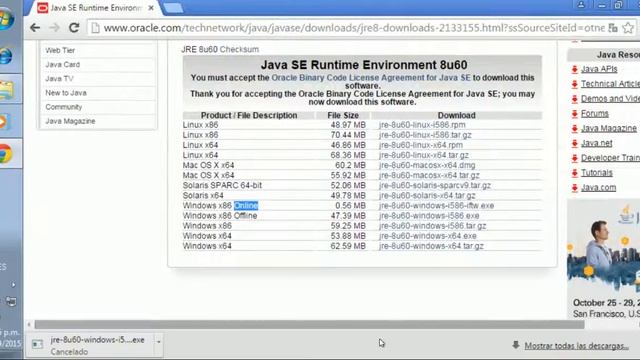Download jre-8u60-linux-i586.tar.gz
This screenshot has width=640, height=360.
tap(425, 135)
